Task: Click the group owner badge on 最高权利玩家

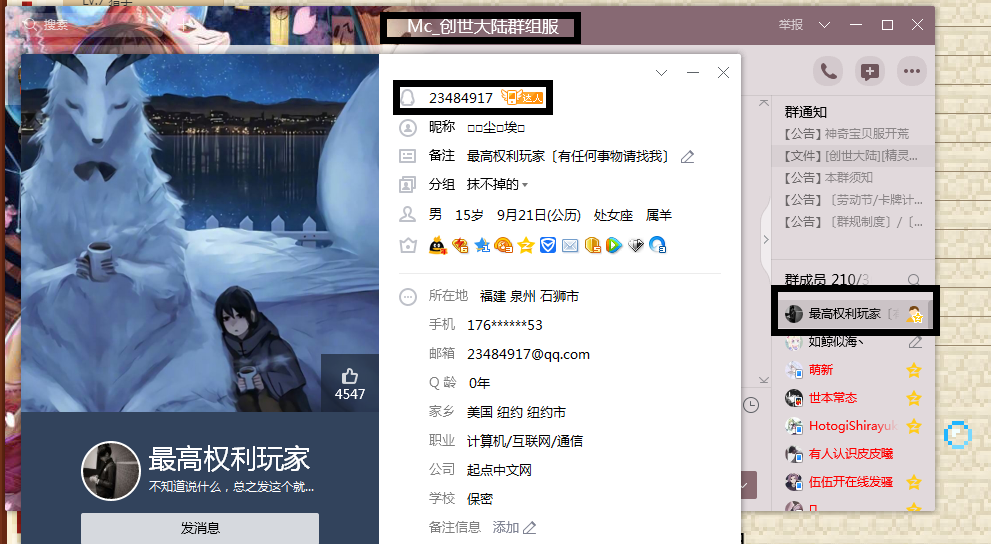Action: click(915, 314)
